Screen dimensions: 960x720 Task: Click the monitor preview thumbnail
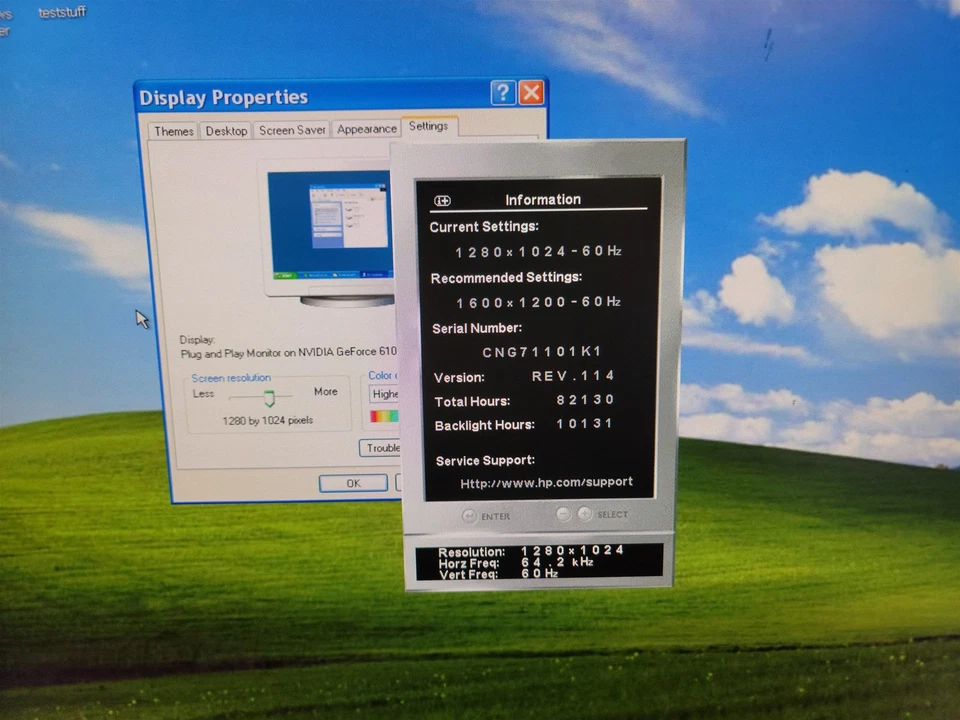point(330,225)
